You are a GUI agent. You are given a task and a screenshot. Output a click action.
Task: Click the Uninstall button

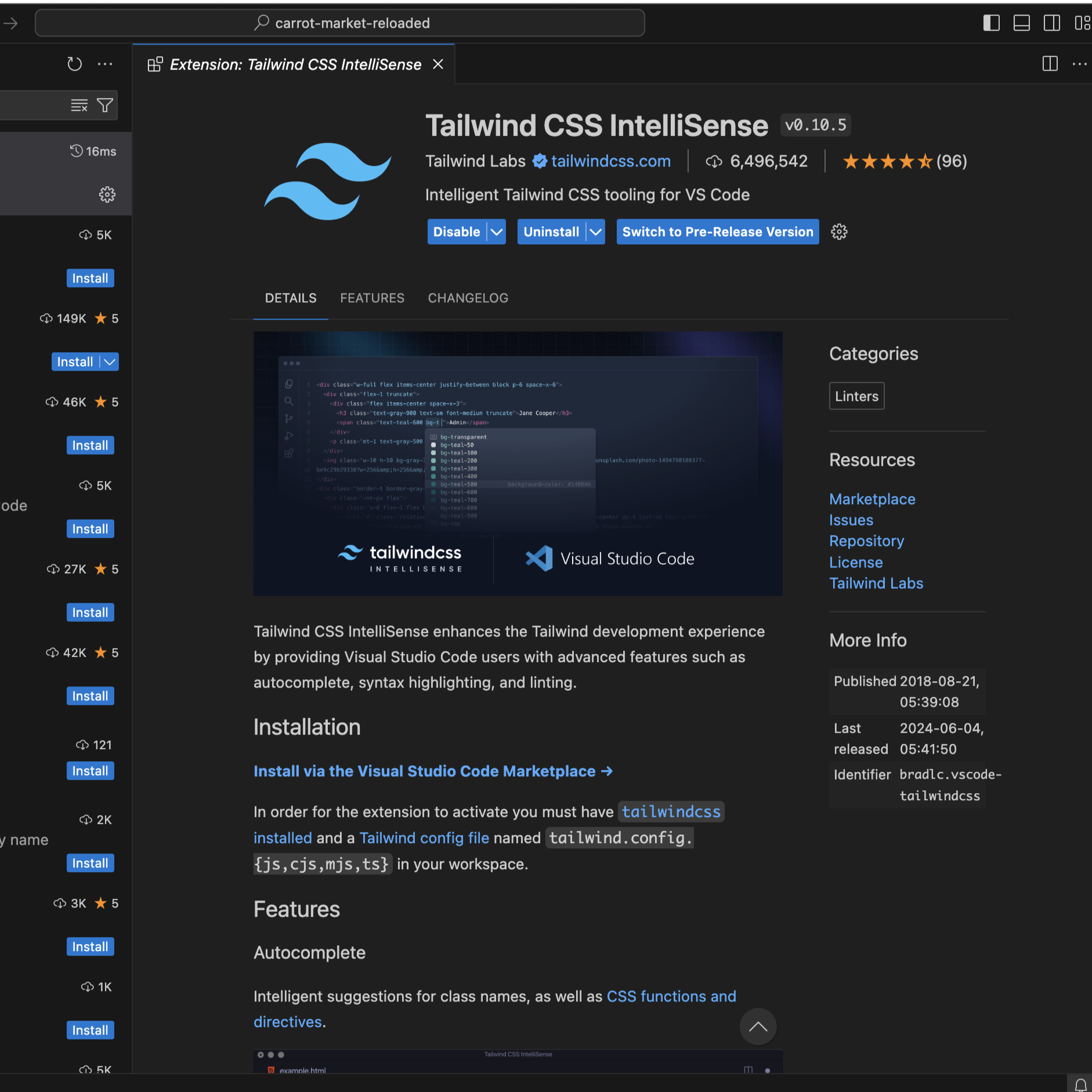[x=551, y=232]
